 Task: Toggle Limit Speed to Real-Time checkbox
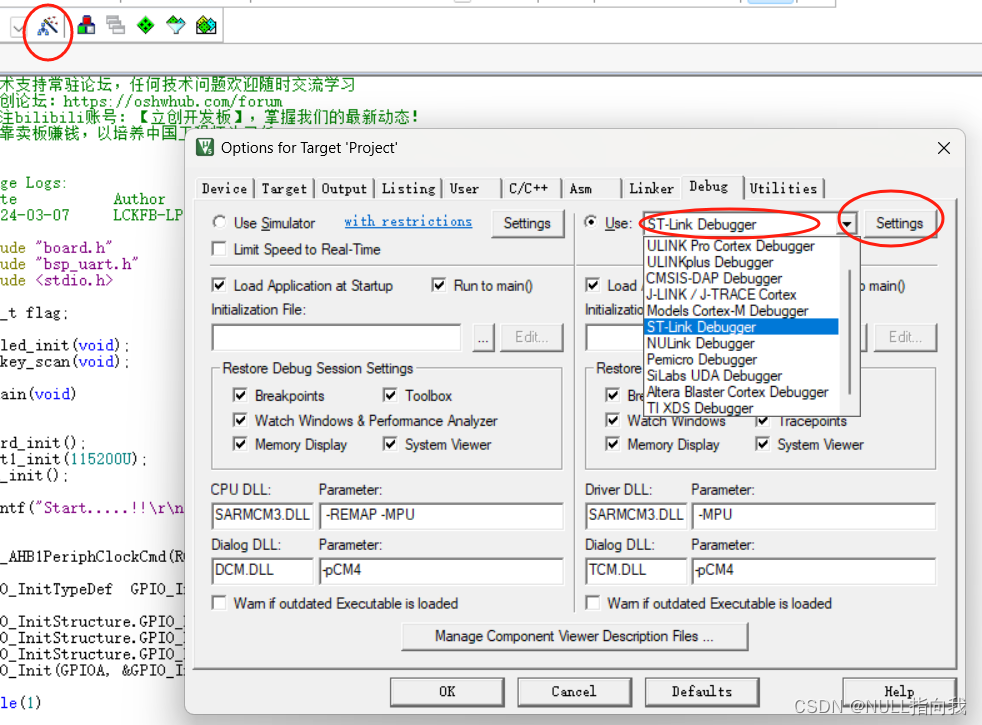tap(219, 249)
